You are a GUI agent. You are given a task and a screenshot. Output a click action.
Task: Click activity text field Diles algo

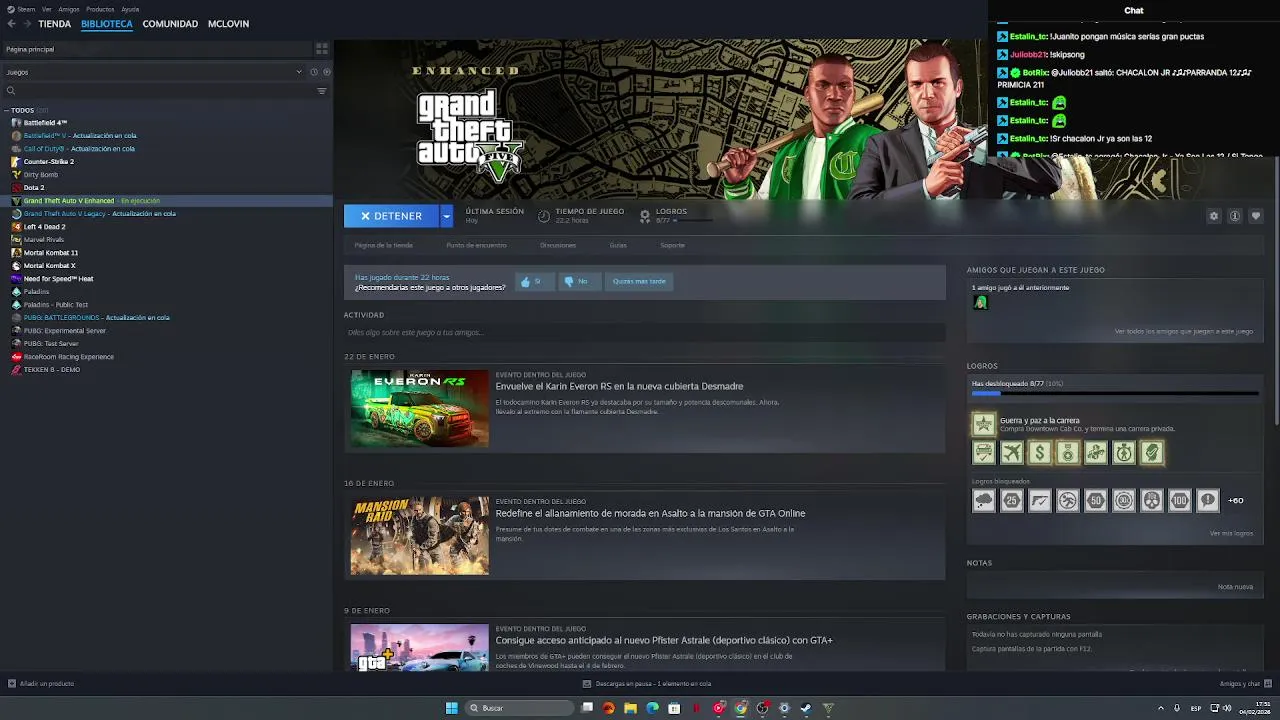pyautogui.click(x=644, y=332)
